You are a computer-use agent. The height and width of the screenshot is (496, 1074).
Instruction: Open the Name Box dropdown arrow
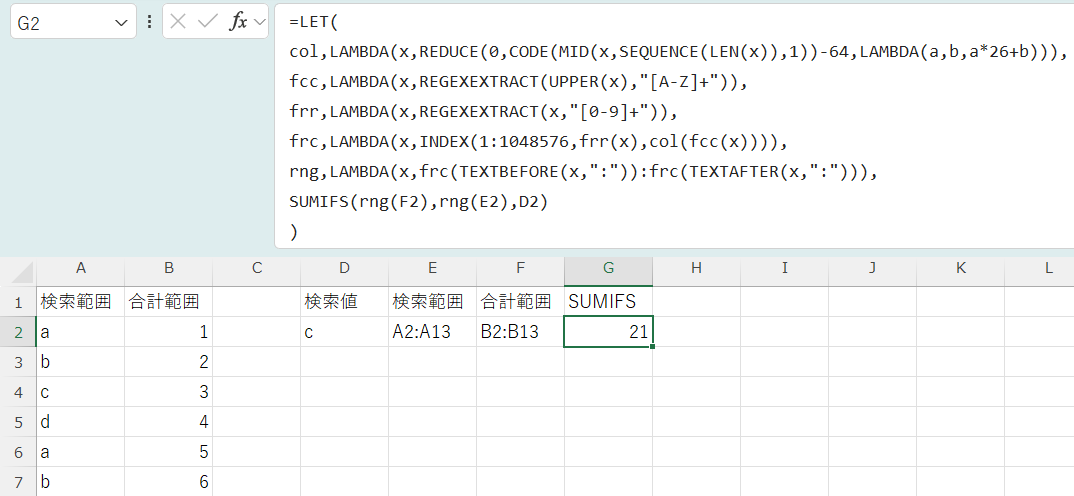point(122,23)
